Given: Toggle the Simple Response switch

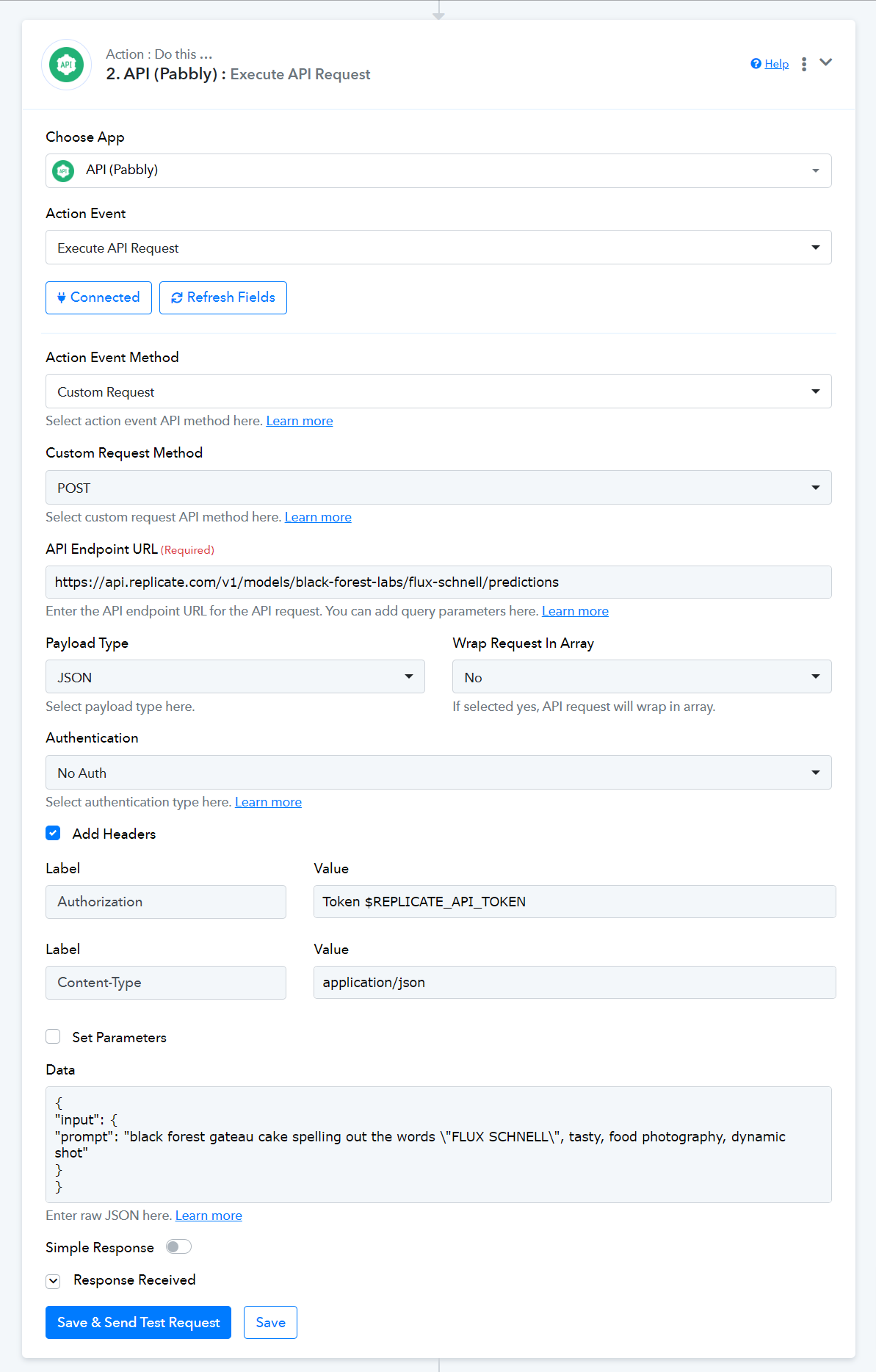Looking at the screenshot, I should tap(178, 1246).
